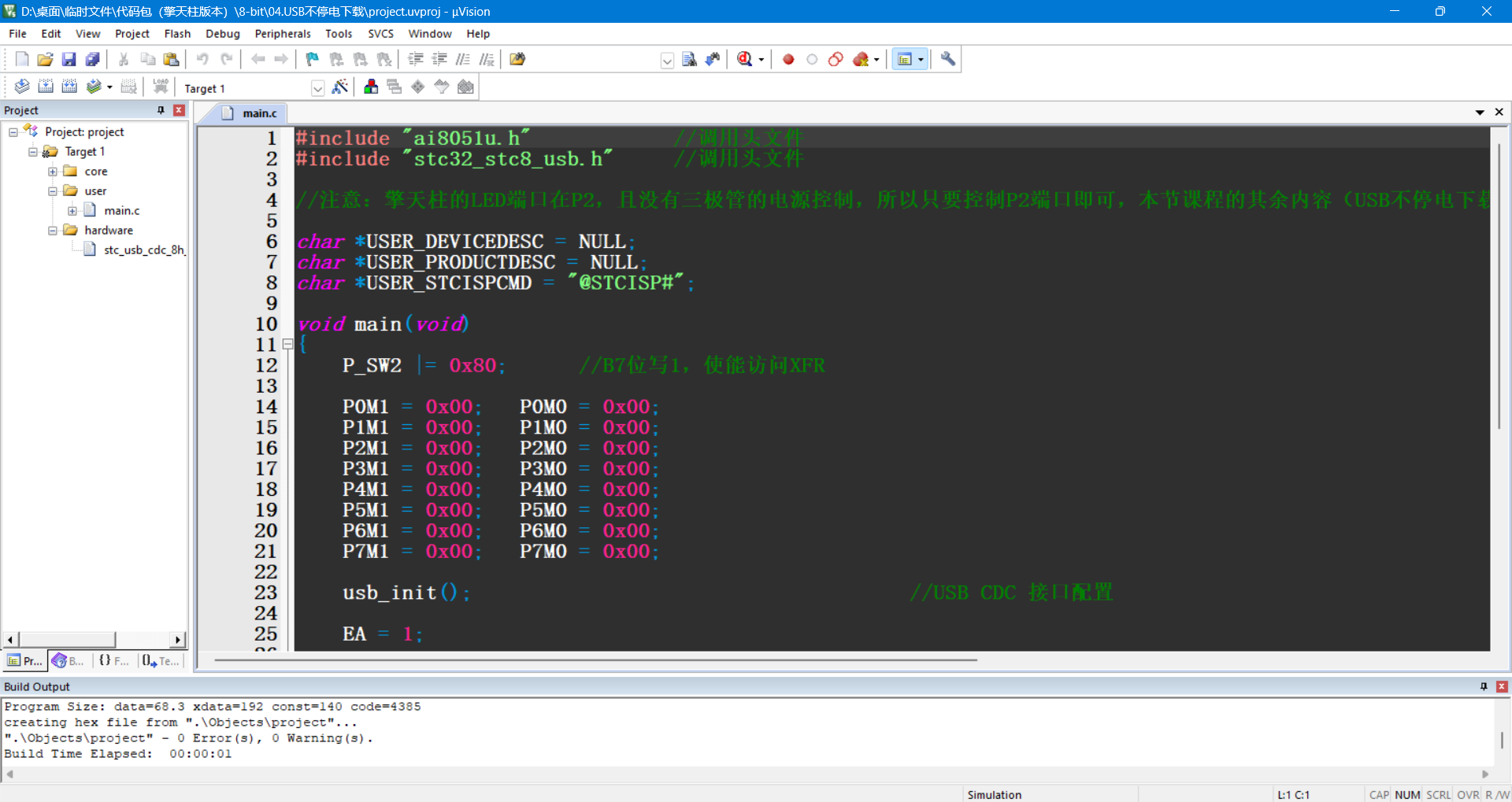
Task: Open the Debug menu
Action: coord(223,34)
